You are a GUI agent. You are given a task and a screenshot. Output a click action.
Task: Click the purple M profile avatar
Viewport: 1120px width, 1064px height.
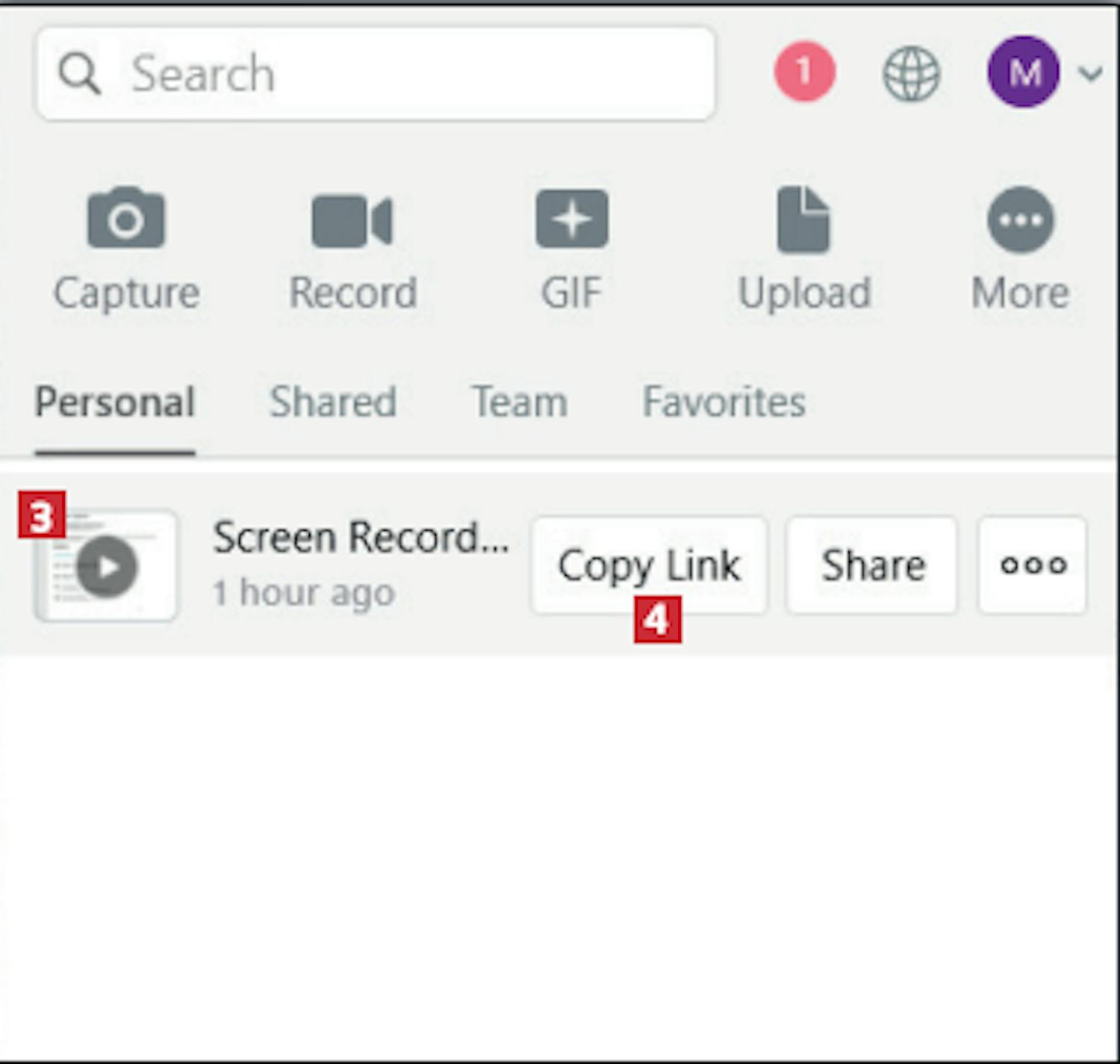pos(1024,72)
